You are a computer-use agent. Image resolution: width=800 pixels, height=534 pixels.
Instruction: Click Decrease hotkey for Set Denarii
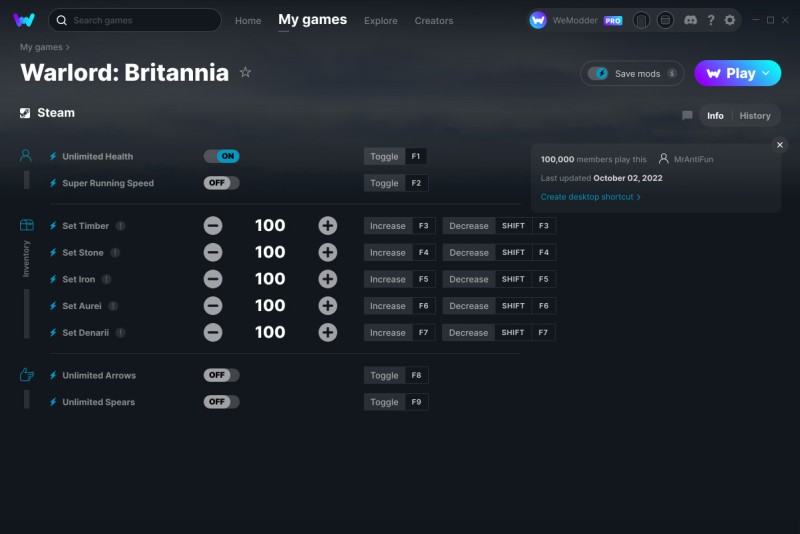(x=498, y=333)
